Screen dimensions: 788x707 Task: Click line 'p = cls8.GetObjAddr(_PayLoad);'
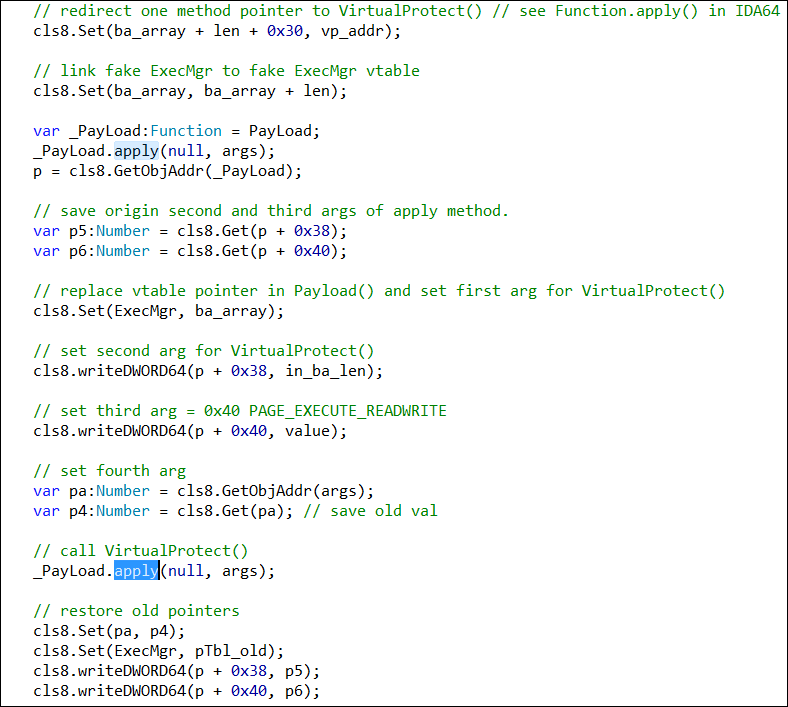point(167,171)
